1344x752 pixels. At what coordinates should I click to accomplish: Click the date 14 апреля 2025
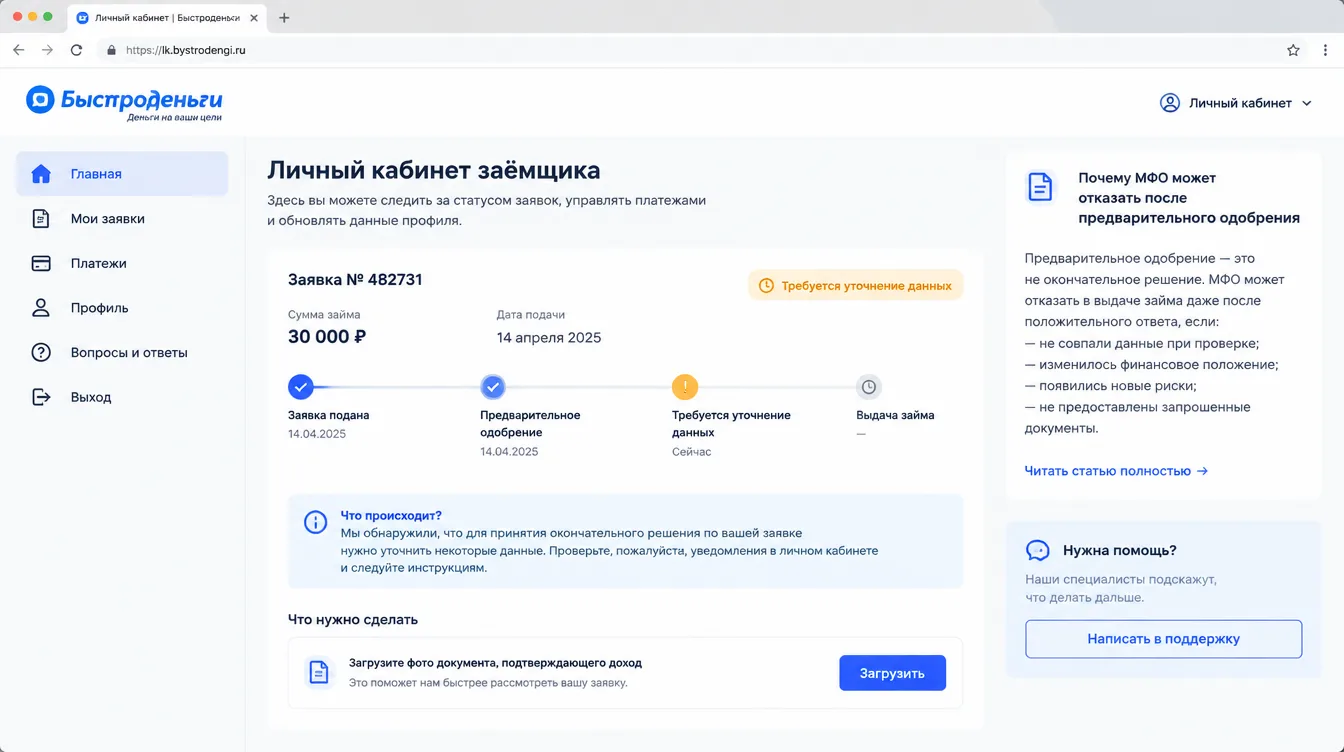549,338
